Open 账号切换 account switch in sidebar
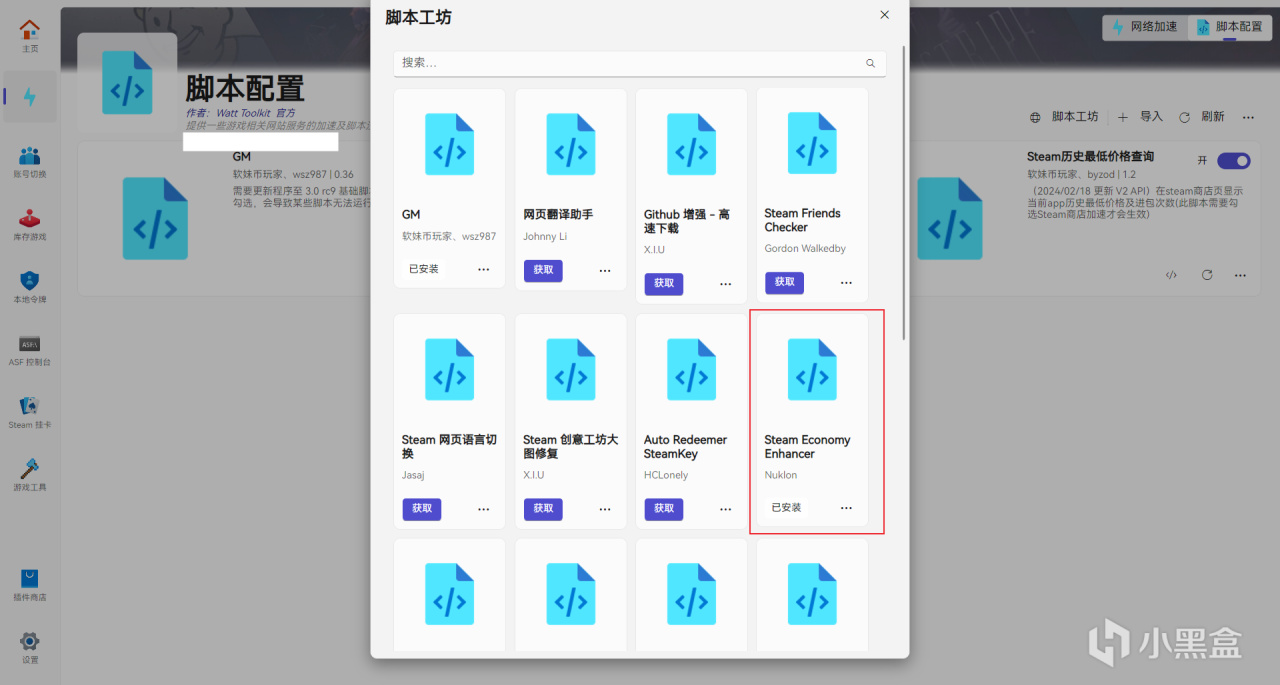This screenshot has height=685, width=1280. 30,162
